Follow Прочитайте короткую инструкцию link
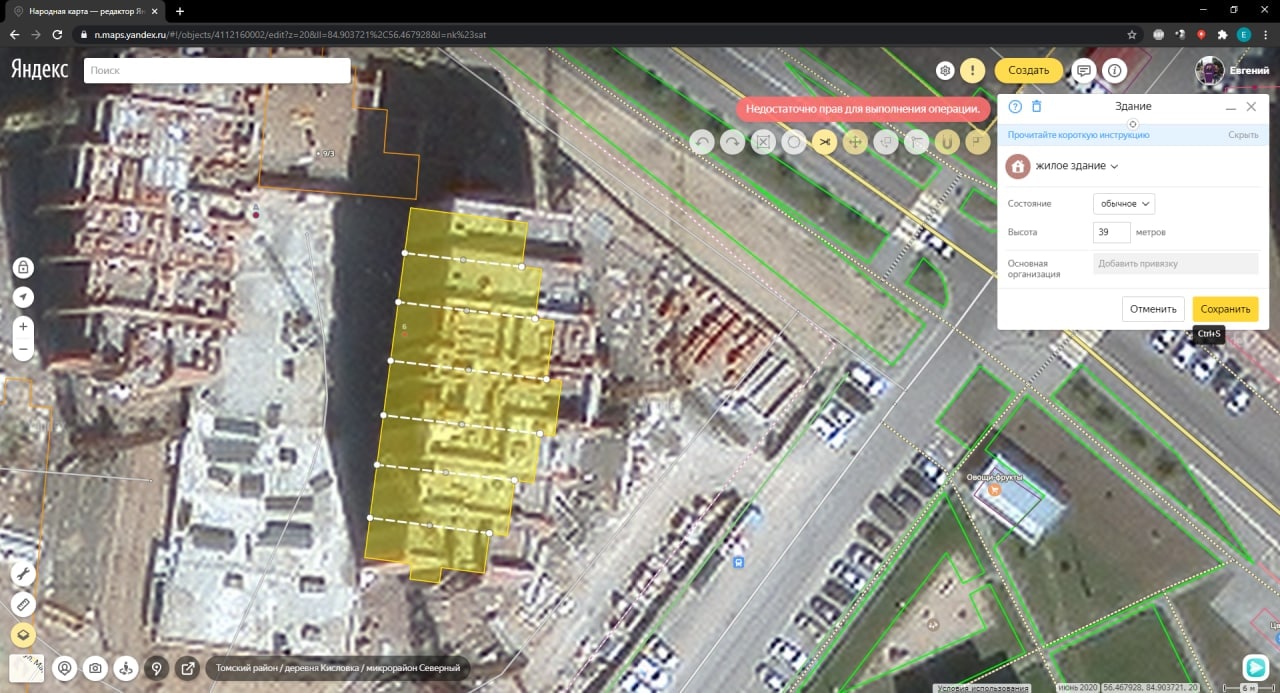 click(x=1078, y=135)
